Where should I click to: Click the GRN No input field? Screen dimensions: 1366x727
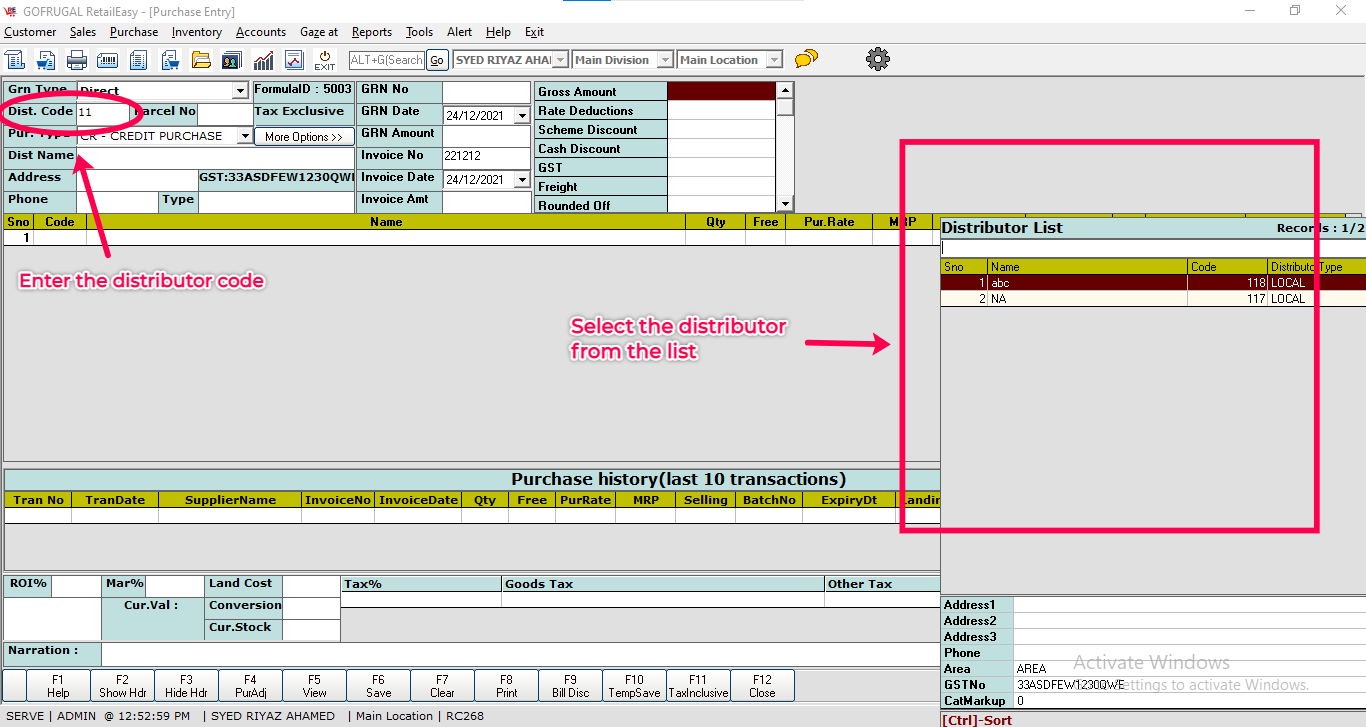tap(486, 92)
